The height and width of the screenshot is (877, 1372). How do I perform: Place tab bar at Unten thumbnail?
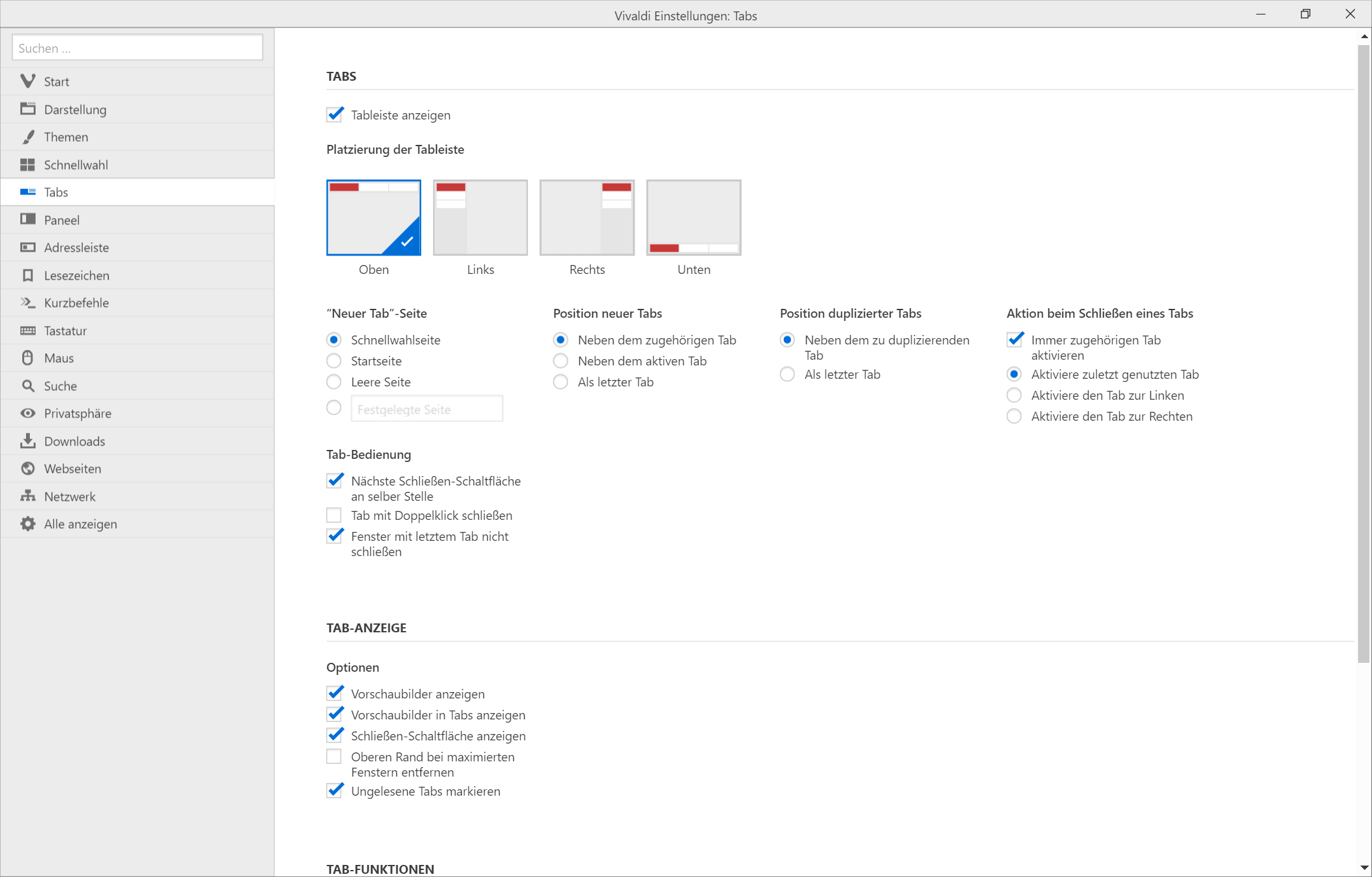click(x=694, y=218)
